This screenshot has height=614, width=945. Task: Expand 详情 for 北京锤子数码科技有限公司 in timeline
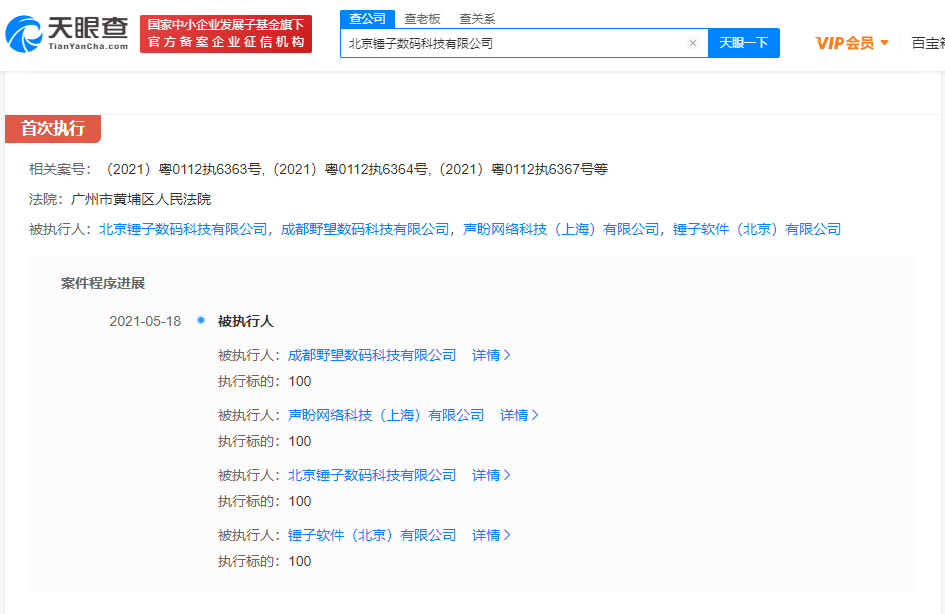[x=491, y=475]
